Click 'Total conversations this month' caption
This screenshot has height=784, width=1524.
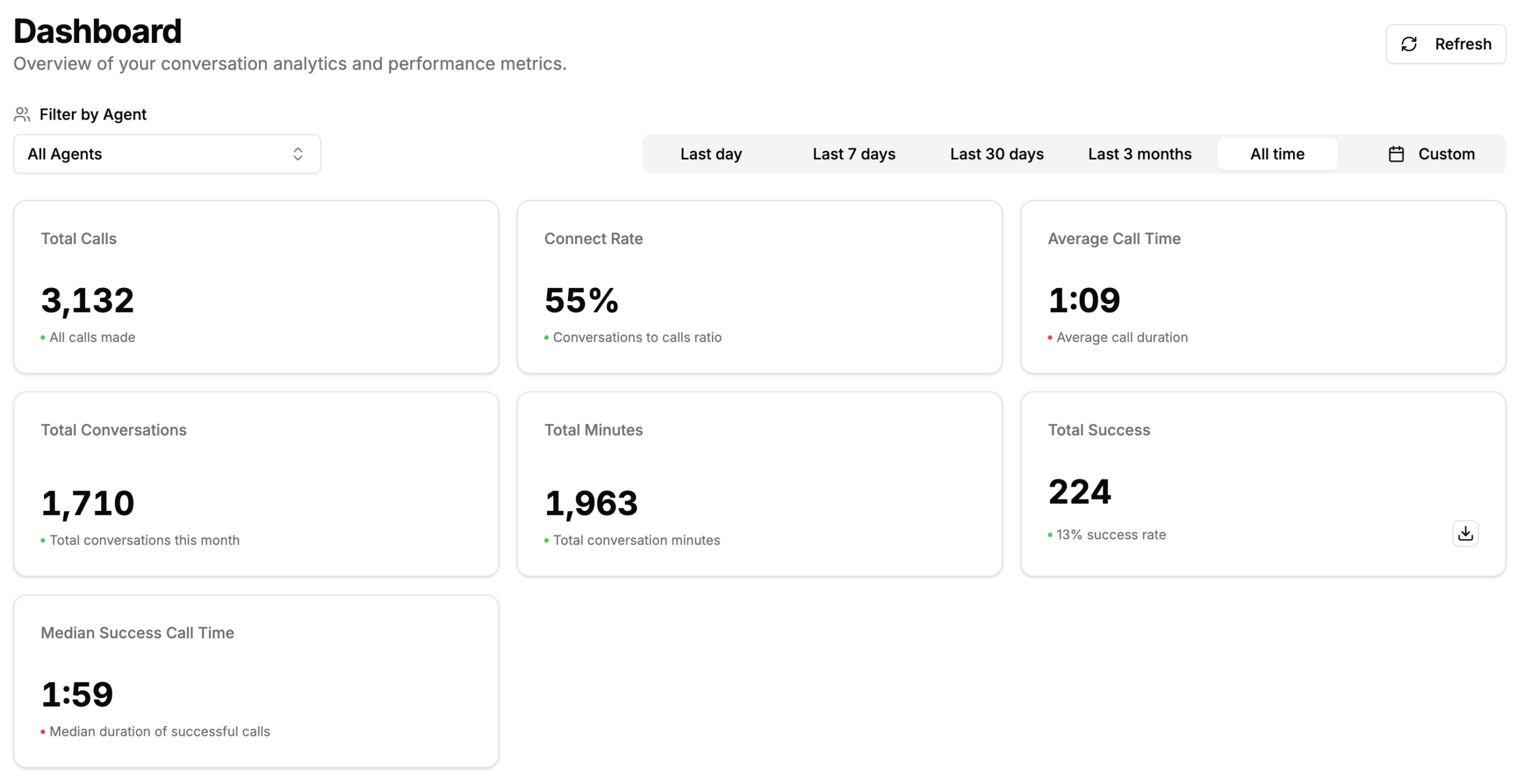coord(145,540)
